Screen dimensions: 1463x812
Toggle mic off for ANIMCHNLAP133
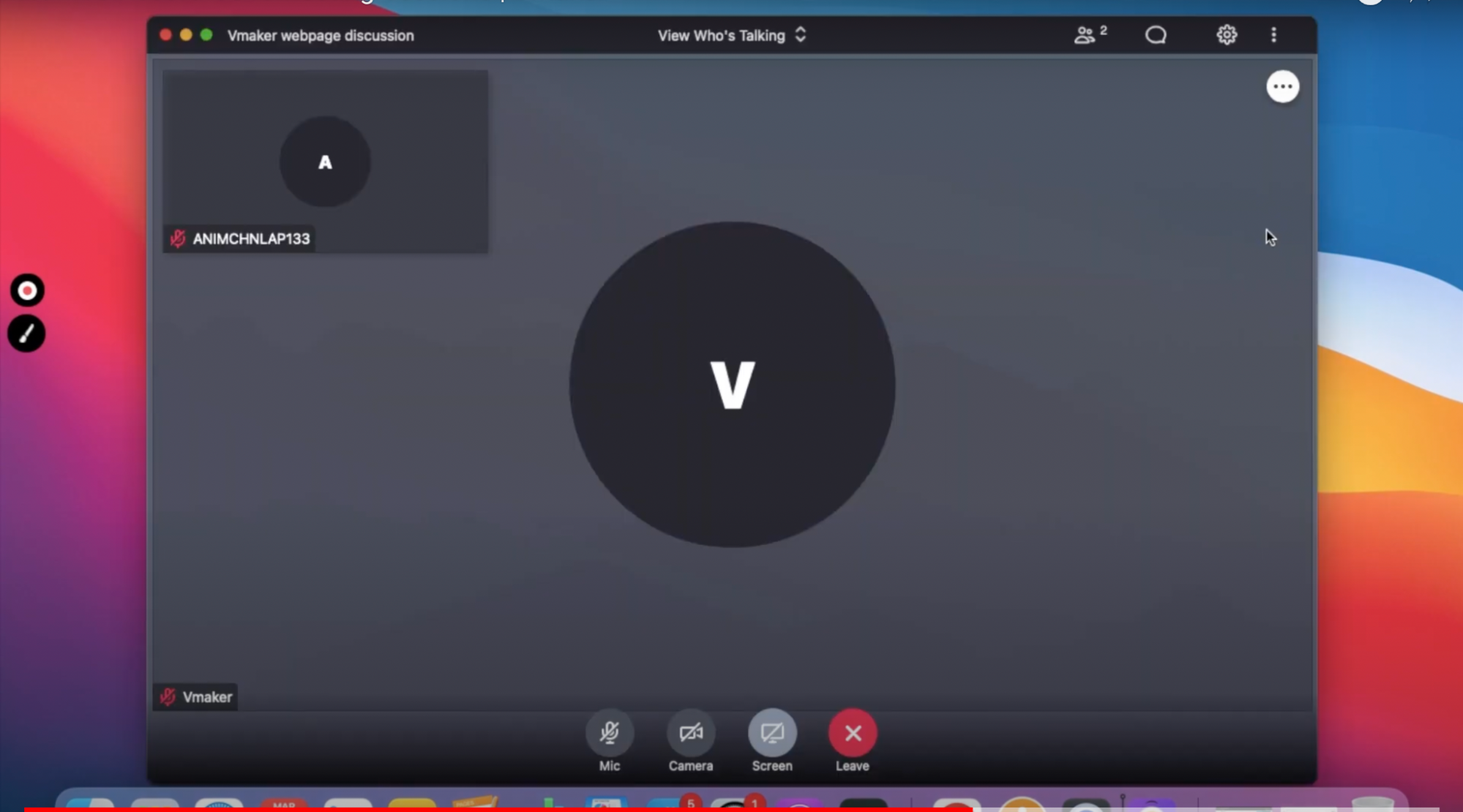(178, 238)
